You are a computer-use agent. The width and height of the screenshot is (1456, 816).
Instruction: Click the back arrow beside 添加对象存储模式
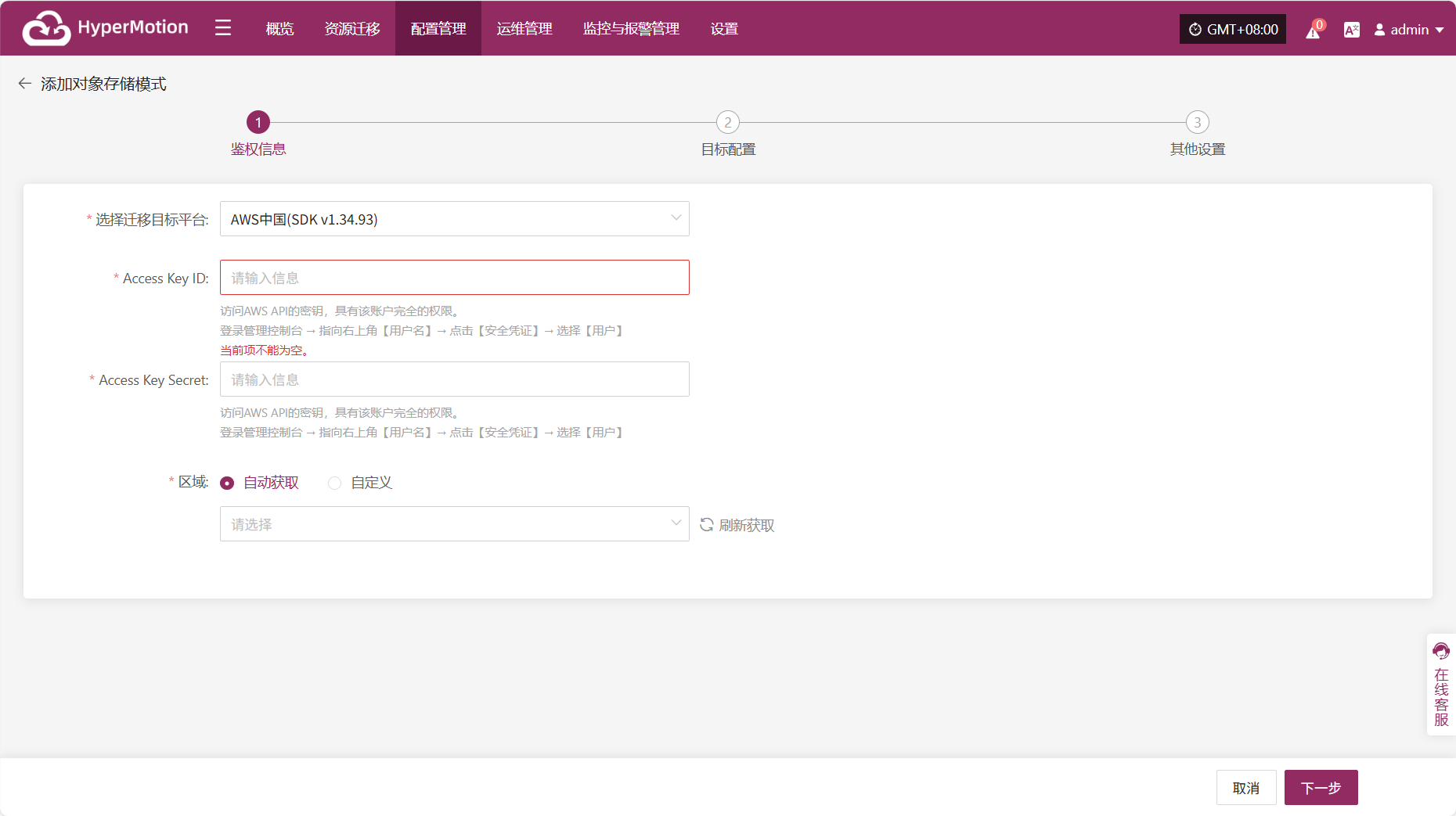point(25,83)
